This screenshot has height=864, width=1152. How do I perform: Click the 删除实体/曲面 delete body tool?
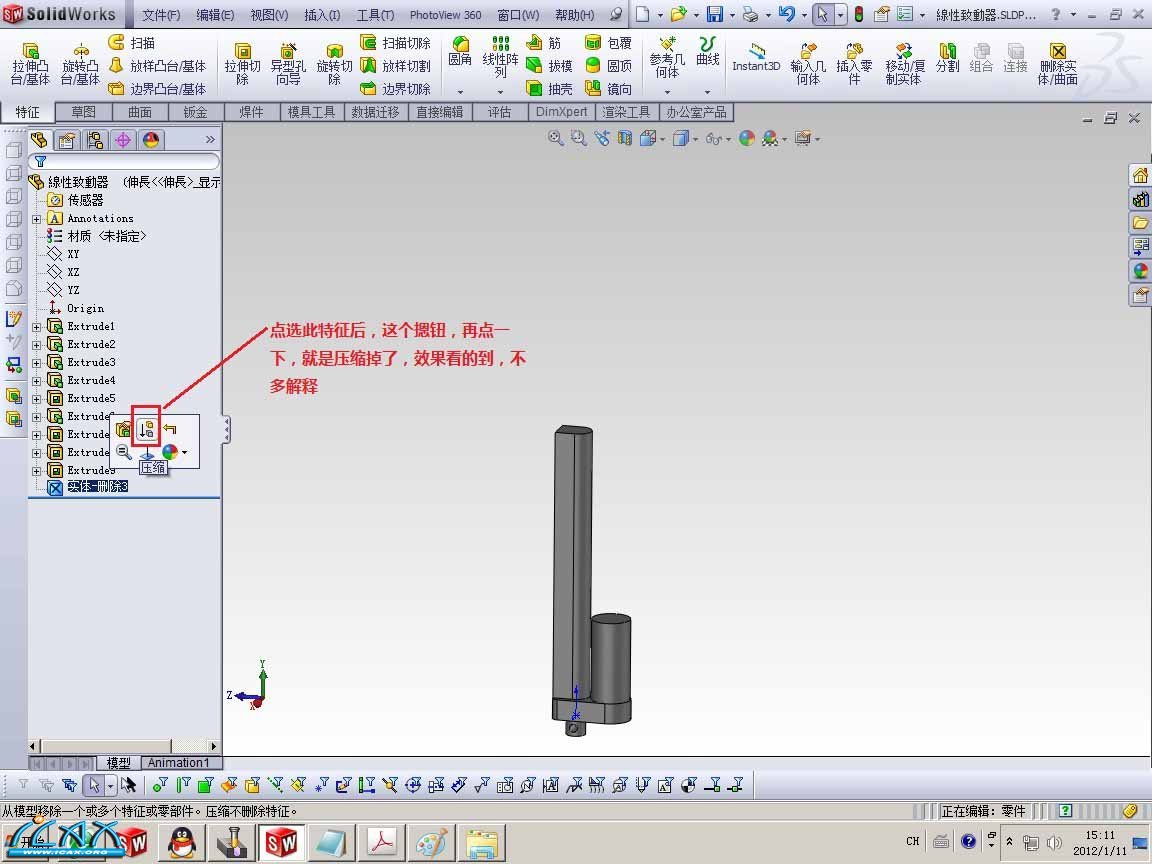coord(1057,64)
